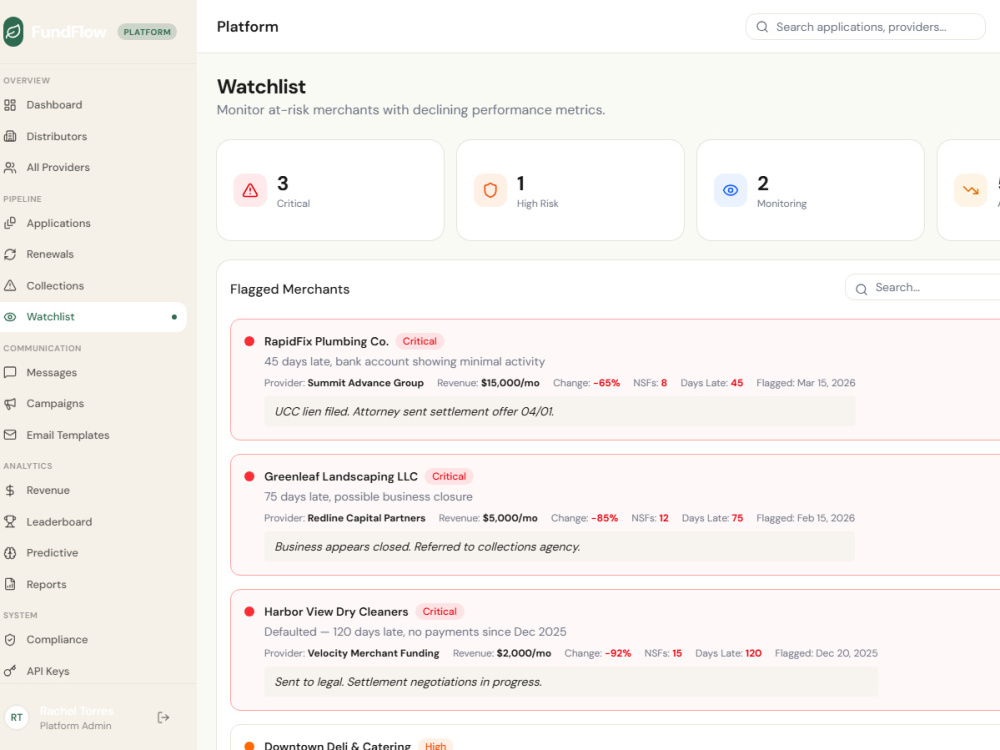Click the Applications icon in sidebar
Screen dimensions: 1000x750
pyautogui.click(x=10, y=223)
